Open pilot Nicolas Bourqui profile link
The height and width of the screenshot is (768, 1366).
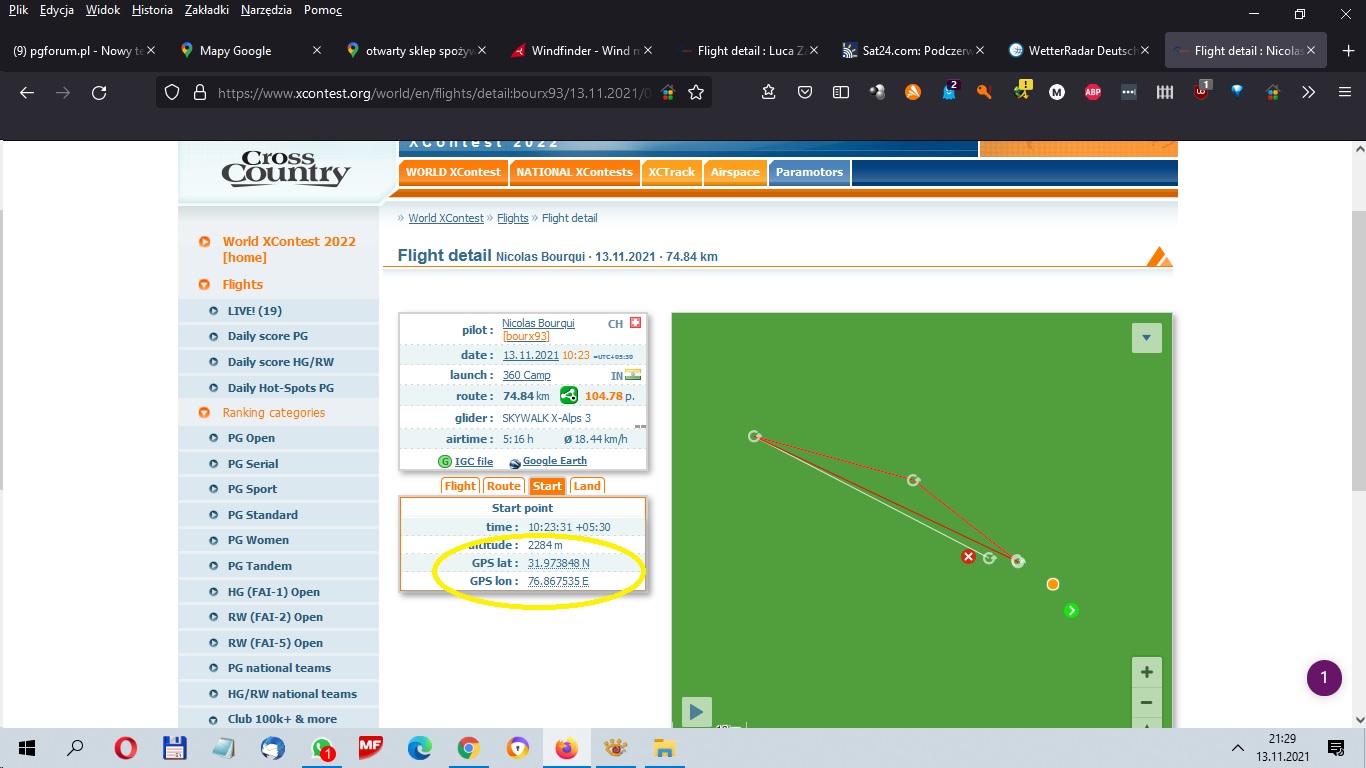click(538, 324)
